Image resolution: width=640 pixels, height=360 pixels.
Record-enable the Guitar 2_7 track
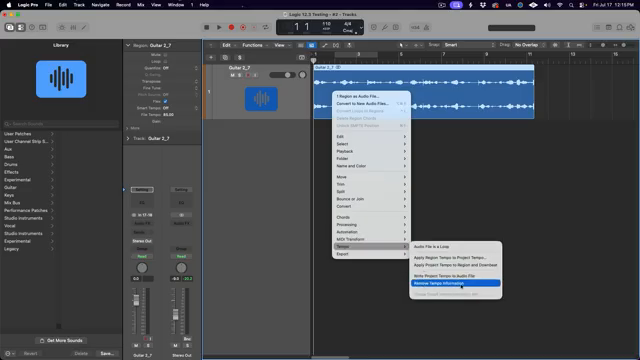(x=247, y=75)
